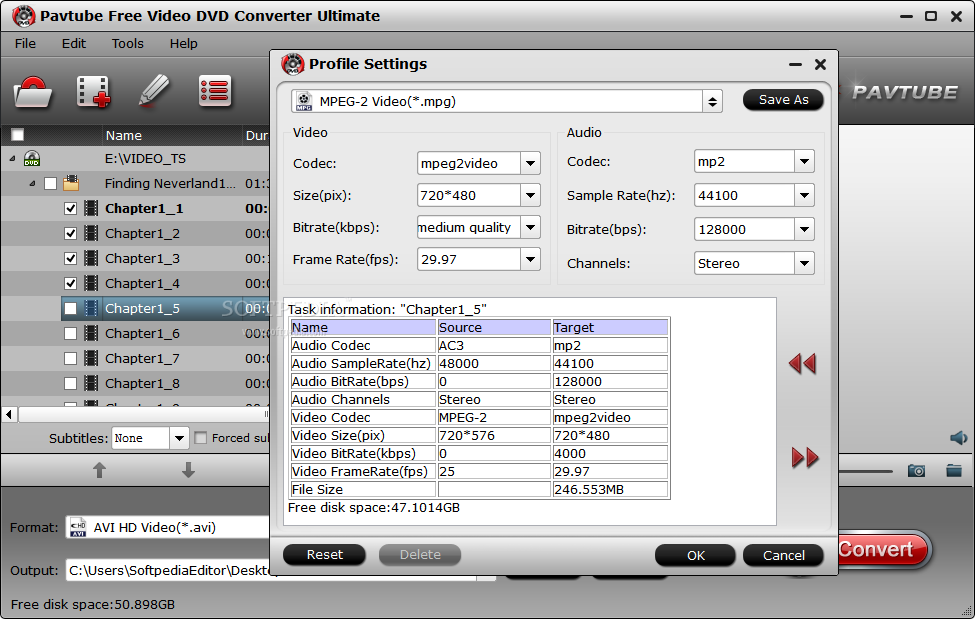Click the folder icon beside Finding Neverland
The height and width of the screenshot is (619, 975).
(x=71, y=183)
